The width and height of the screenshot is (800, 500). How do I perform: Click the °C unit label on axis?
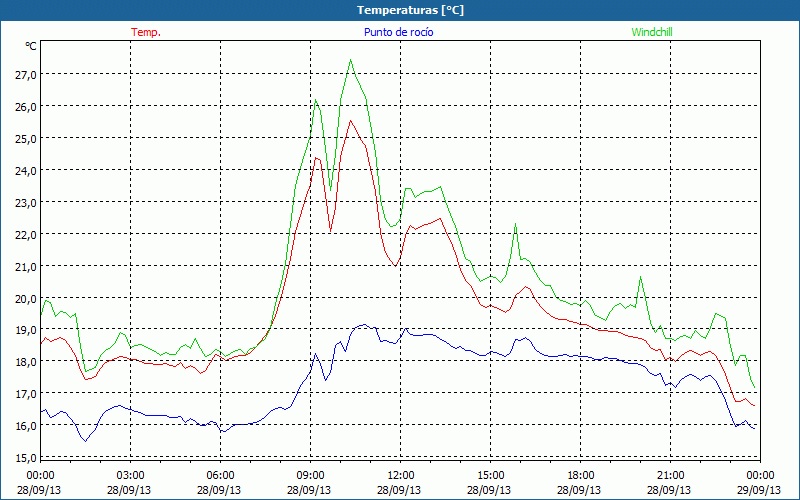pyautogui.click(x=31, y=46)
